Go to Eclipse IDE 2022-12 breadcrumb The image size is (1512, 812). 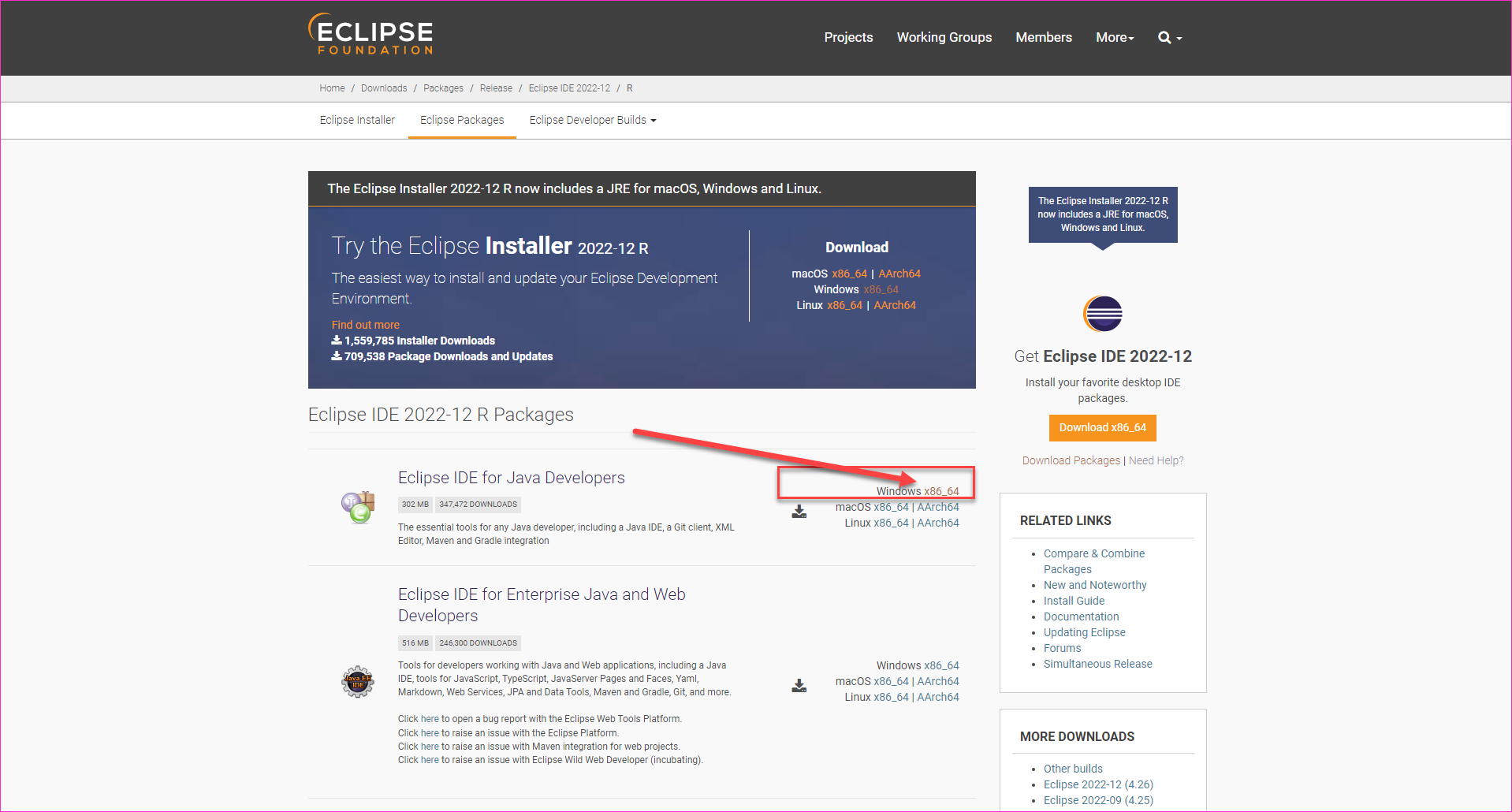click(x=569, y=88)
